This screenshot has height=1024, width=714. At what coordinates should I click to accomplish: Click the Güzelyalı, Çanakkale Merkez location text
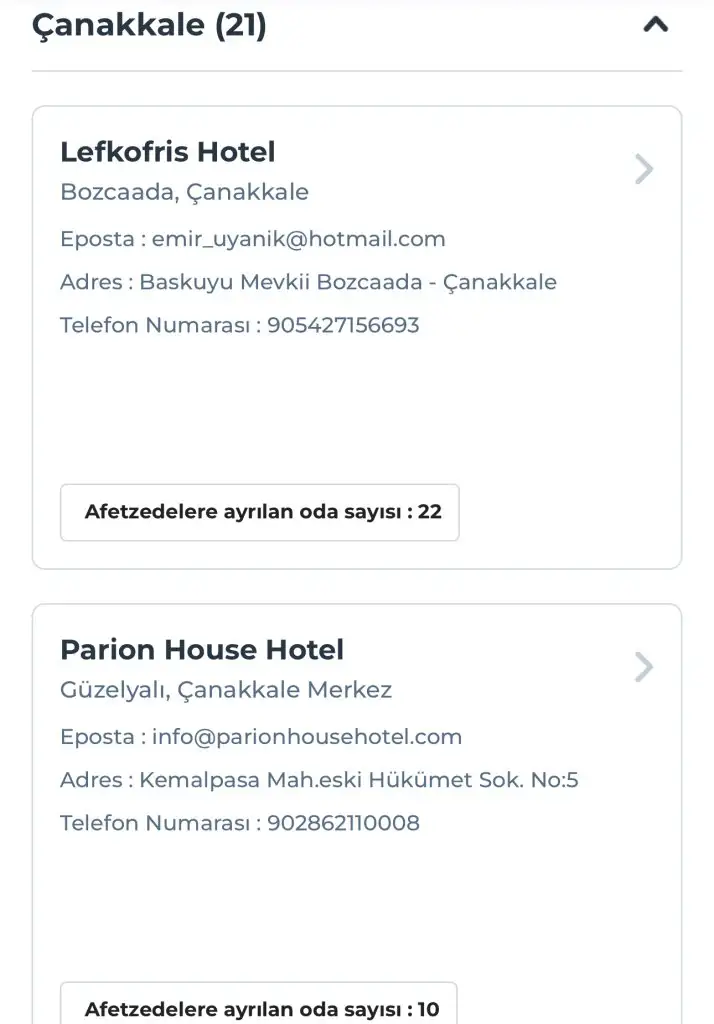(x=226, y=690)
